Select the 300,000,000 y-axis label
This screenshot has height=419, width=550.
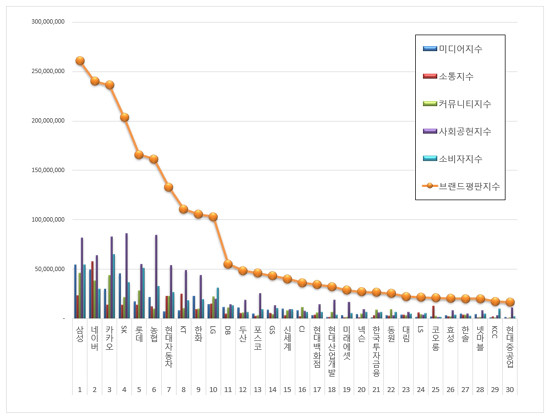pyautogui.click(x=48, y=22)
